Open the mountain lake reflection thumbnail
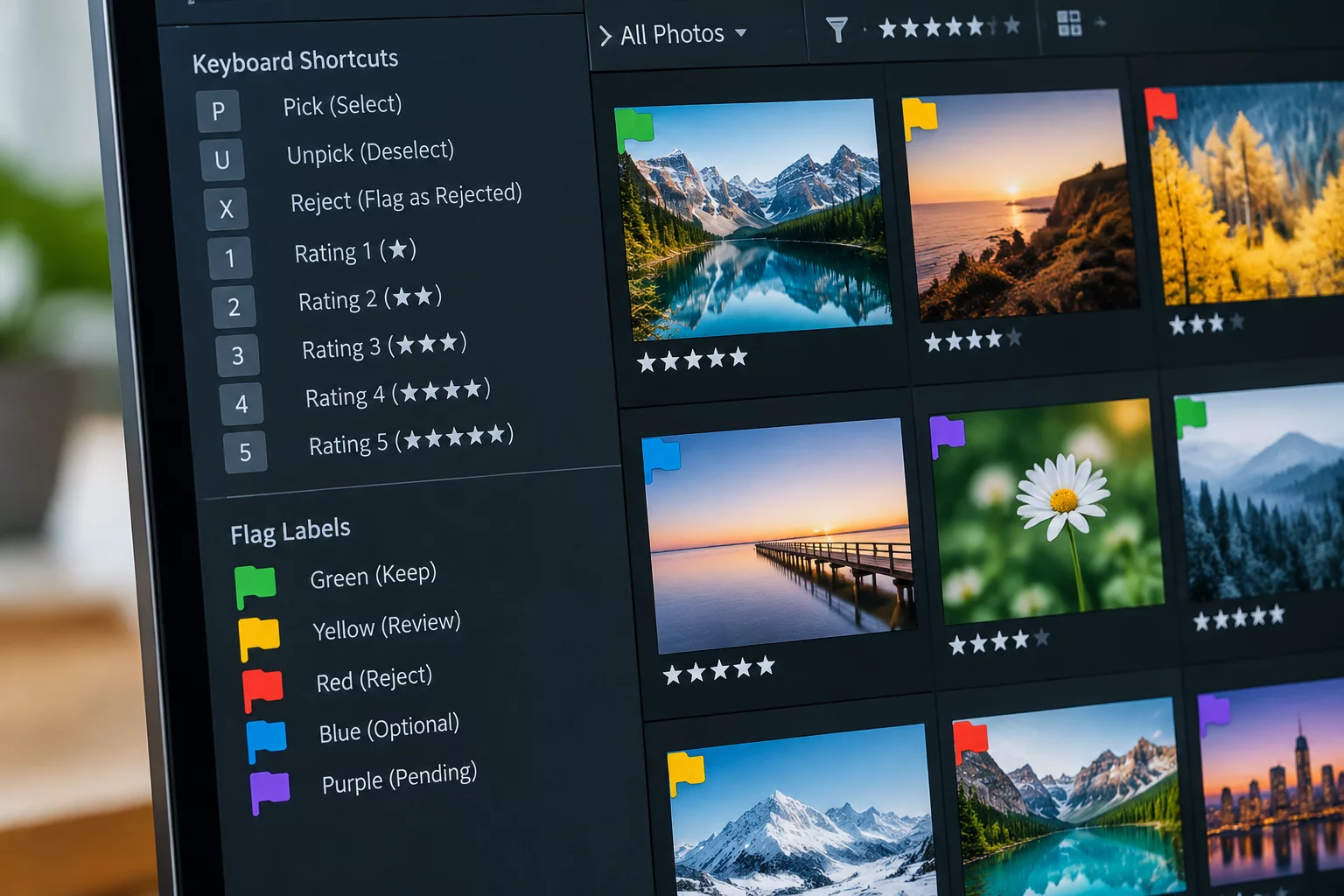The width and height of the screenshot is (1344, 896). click(754, 219)
